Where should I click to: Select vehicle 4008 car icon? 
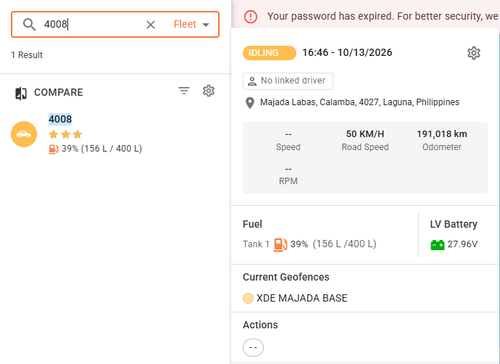24,134
